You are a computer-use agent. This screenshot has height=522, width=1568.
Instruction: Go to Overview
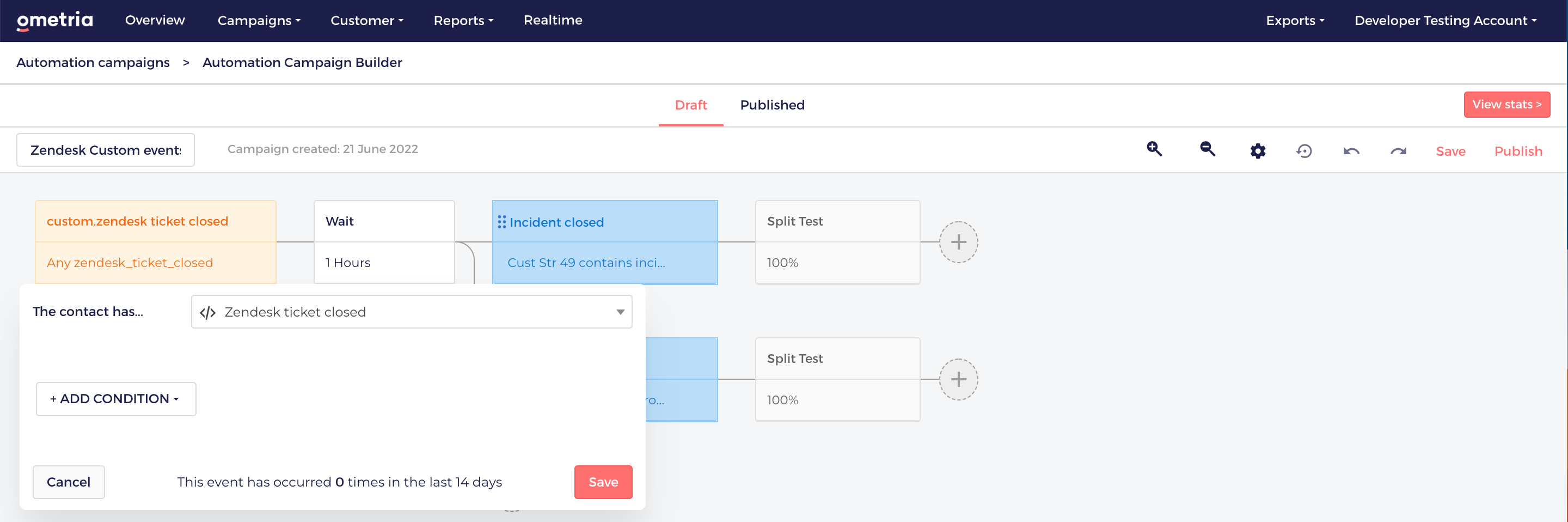point(155,20)
